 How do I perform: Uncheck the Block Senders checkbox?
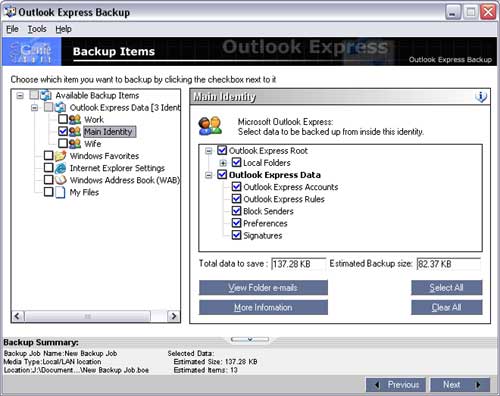(236, 211)
